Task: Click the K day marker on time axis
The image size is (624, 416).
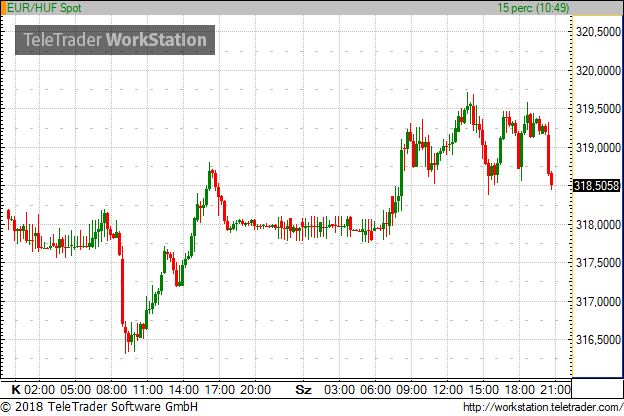Action: pos(16,389)
